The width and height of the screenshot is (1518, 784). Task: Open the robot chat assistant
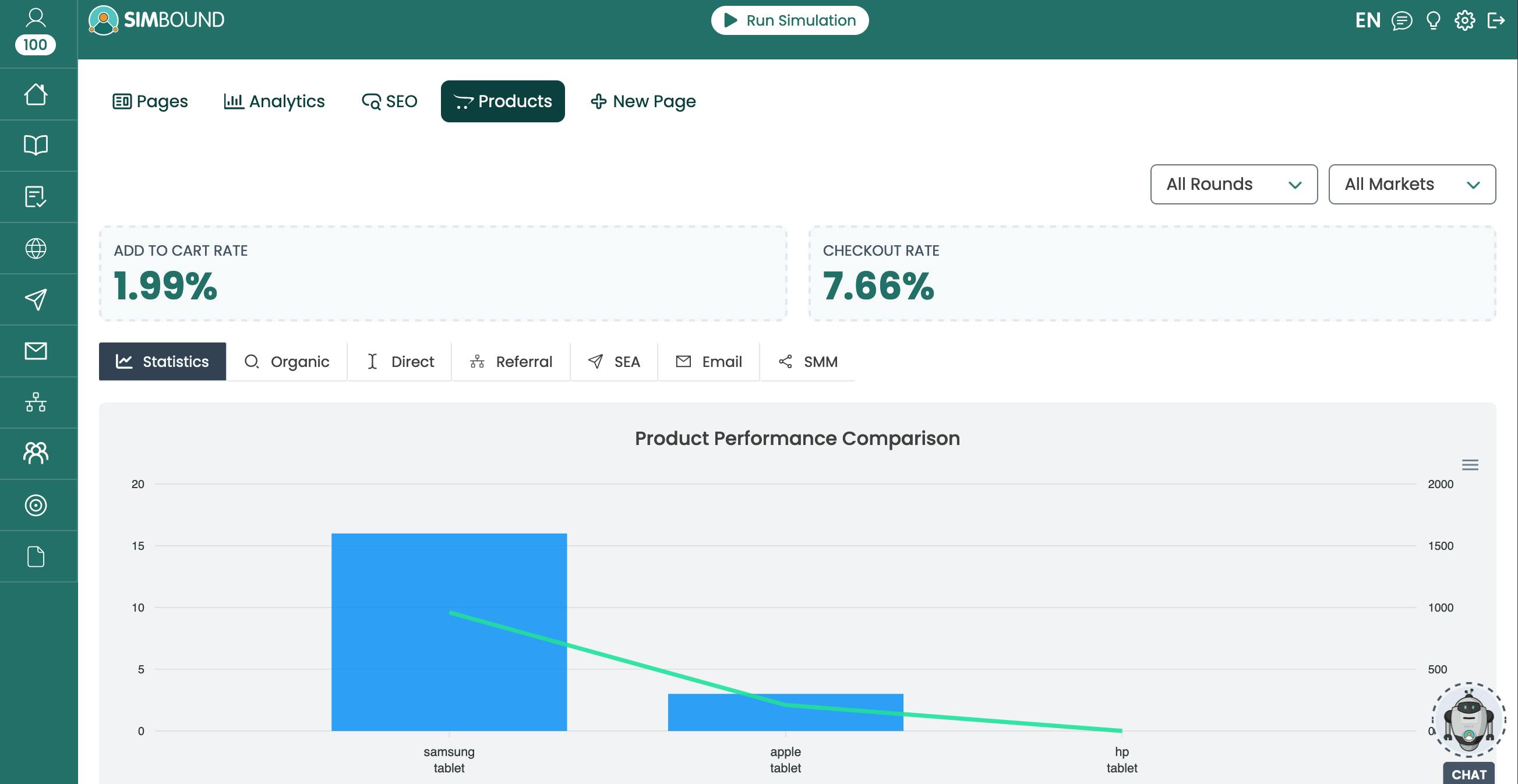(1469, 720)
